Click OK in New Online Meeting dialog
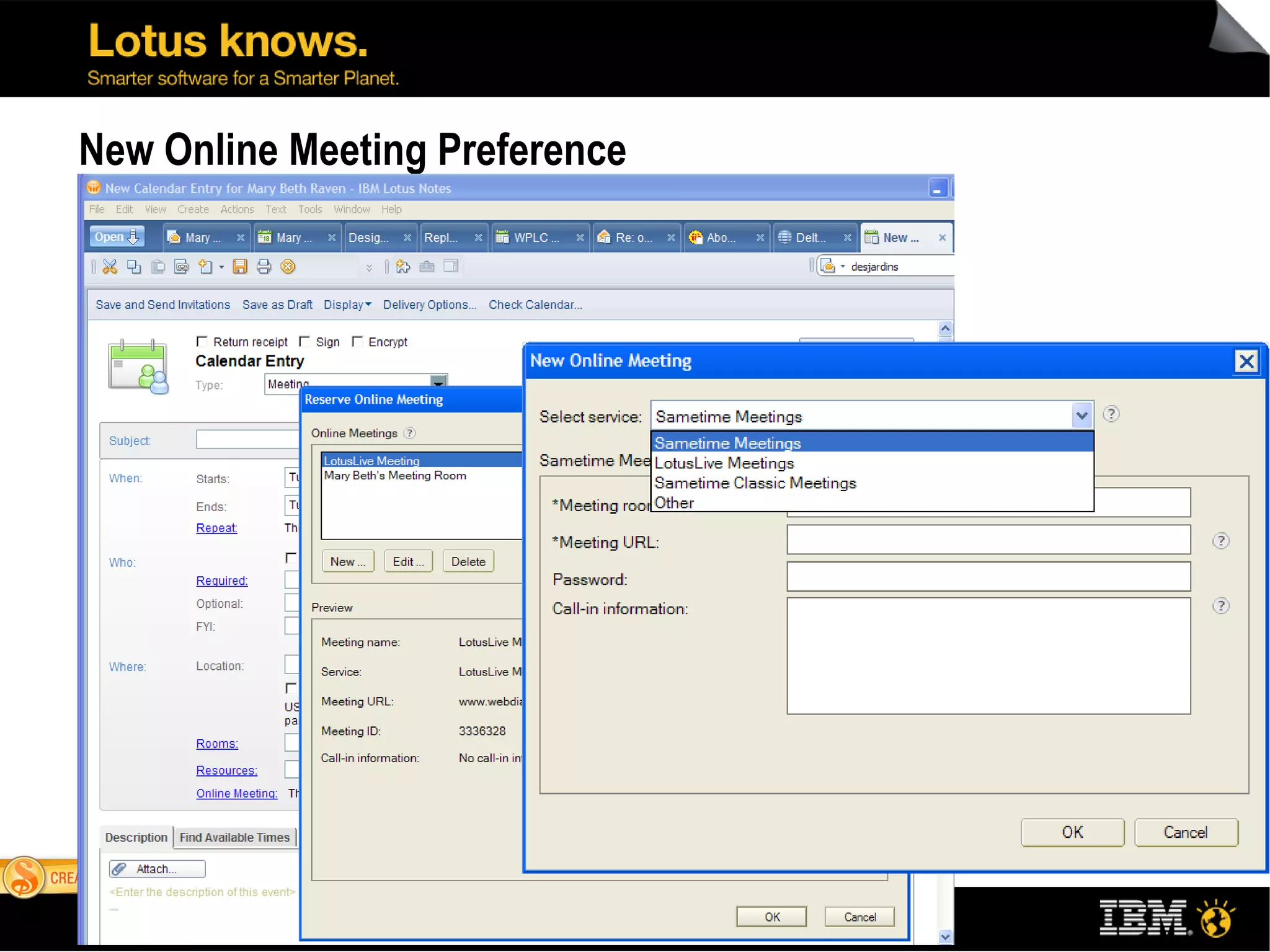The image size is (1270, 952). coord(1072,832)
